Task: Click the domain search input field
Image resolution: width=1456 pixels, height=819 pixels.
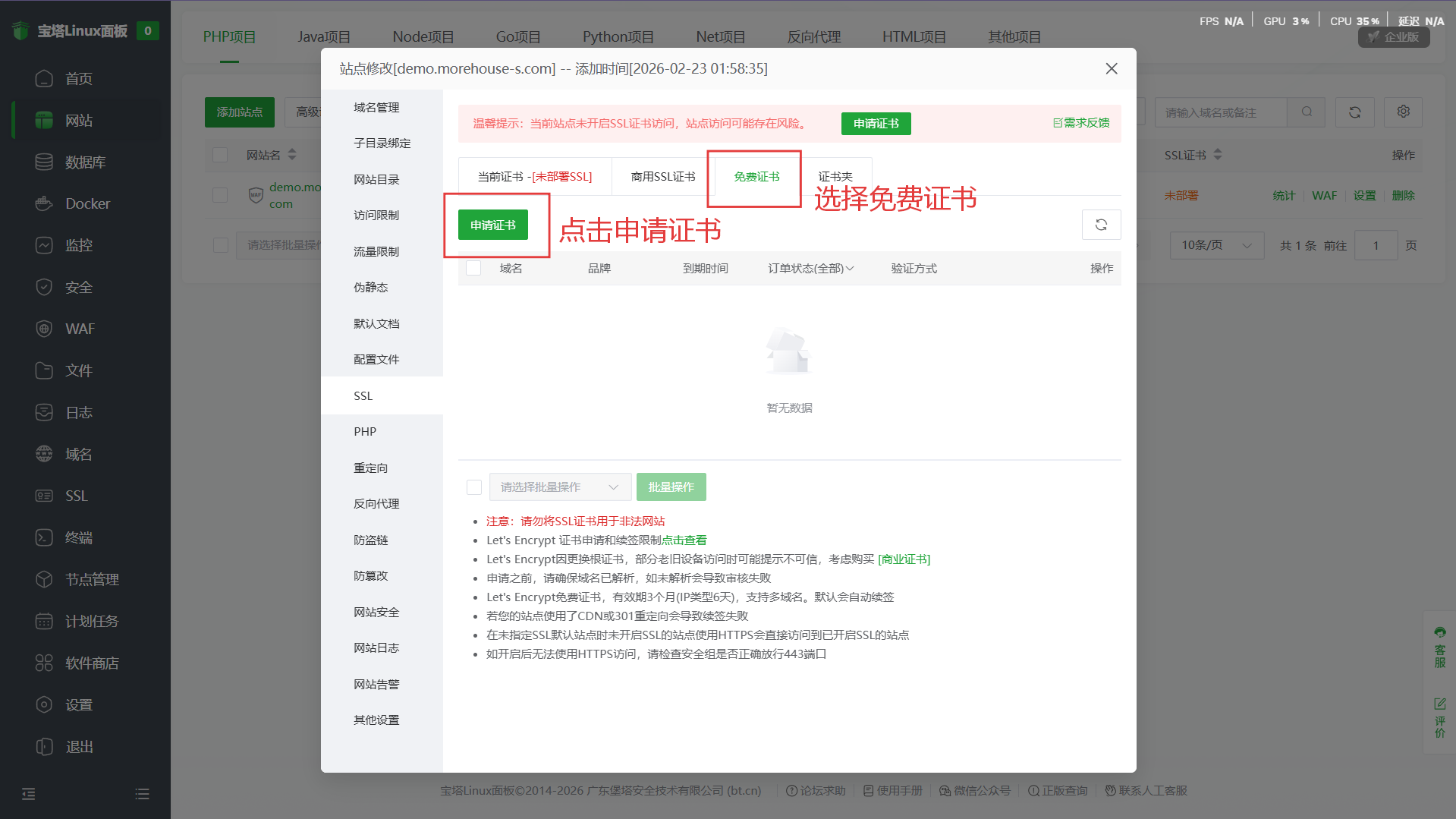Action: [x=1221, y=112]
